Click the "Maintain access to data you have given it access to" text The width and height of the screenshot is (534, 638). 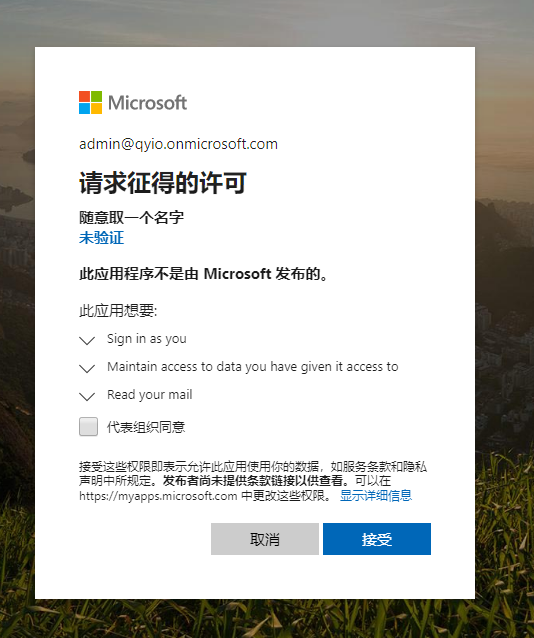tap(253, 367)
